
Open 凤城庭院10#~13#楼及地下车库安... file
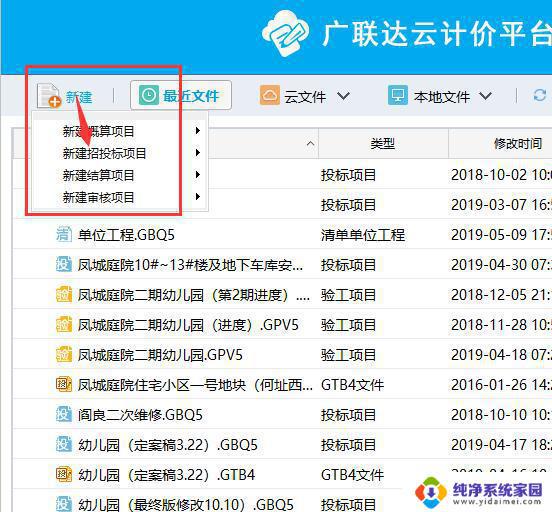(x=190, y=265)
